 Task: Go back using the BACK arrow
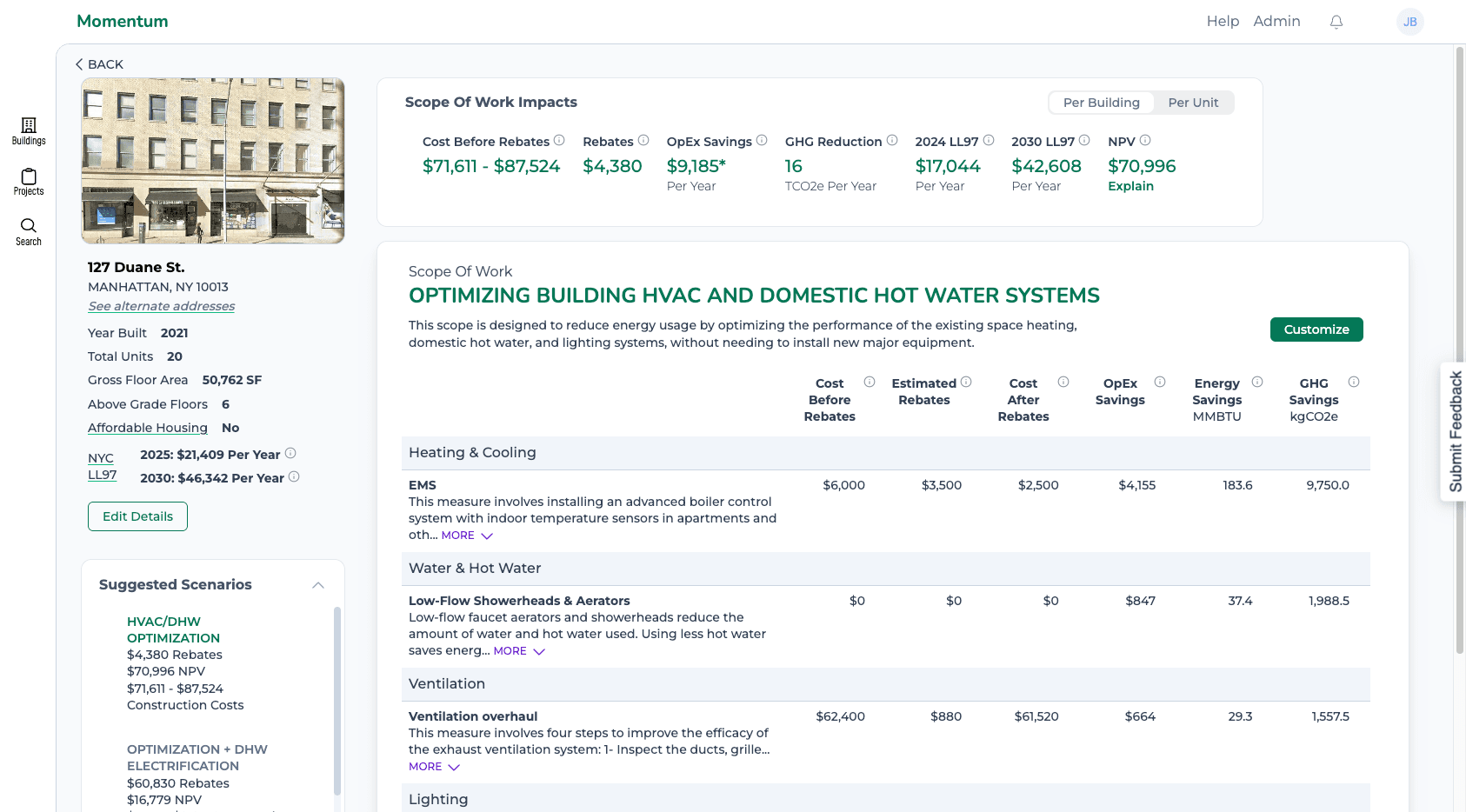click(x=99, y=64)
